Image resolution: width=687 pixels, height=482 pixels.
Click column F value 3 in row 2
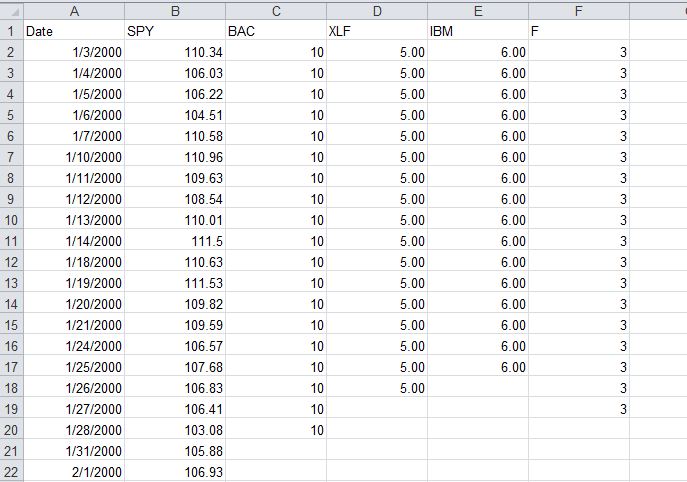(579, 52)
